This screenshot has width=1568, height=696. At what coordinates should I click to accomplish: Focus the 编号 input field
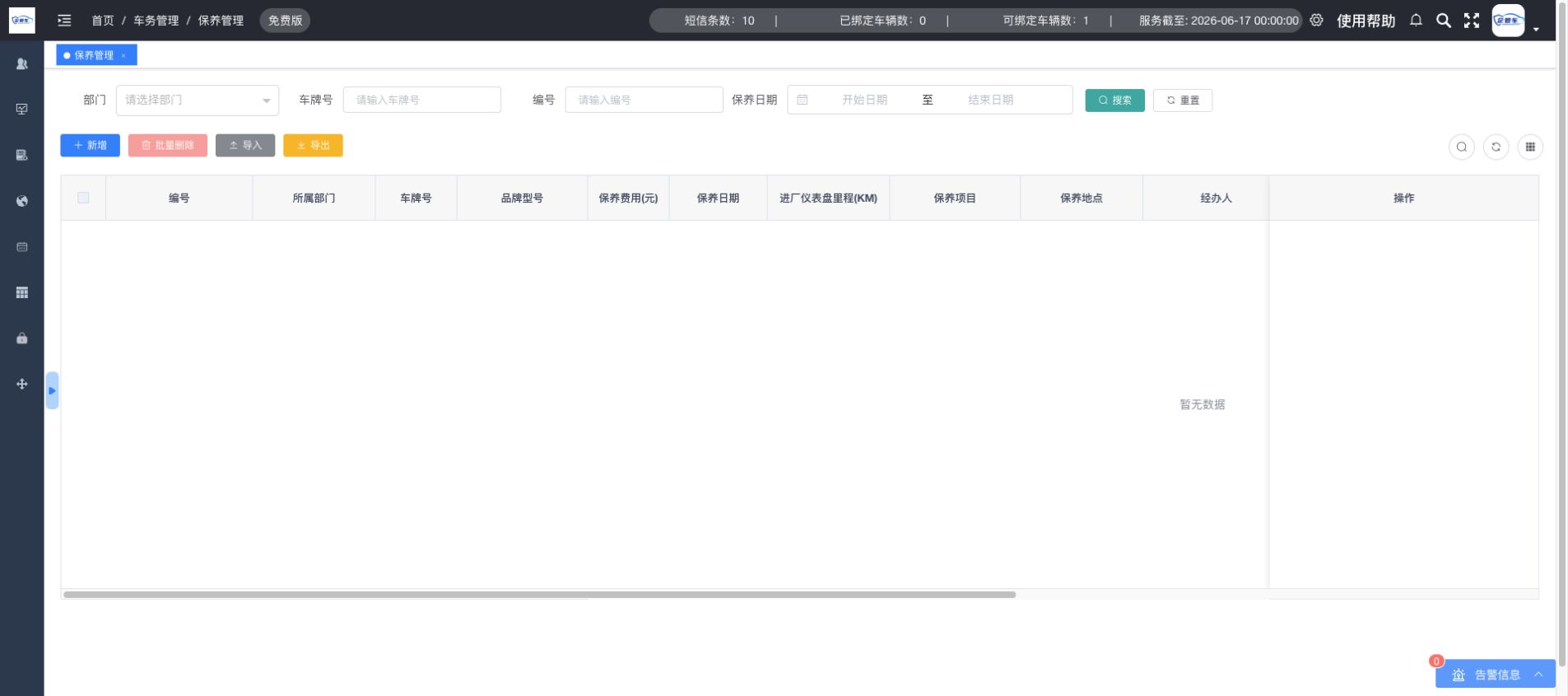[x=644, y=100]
